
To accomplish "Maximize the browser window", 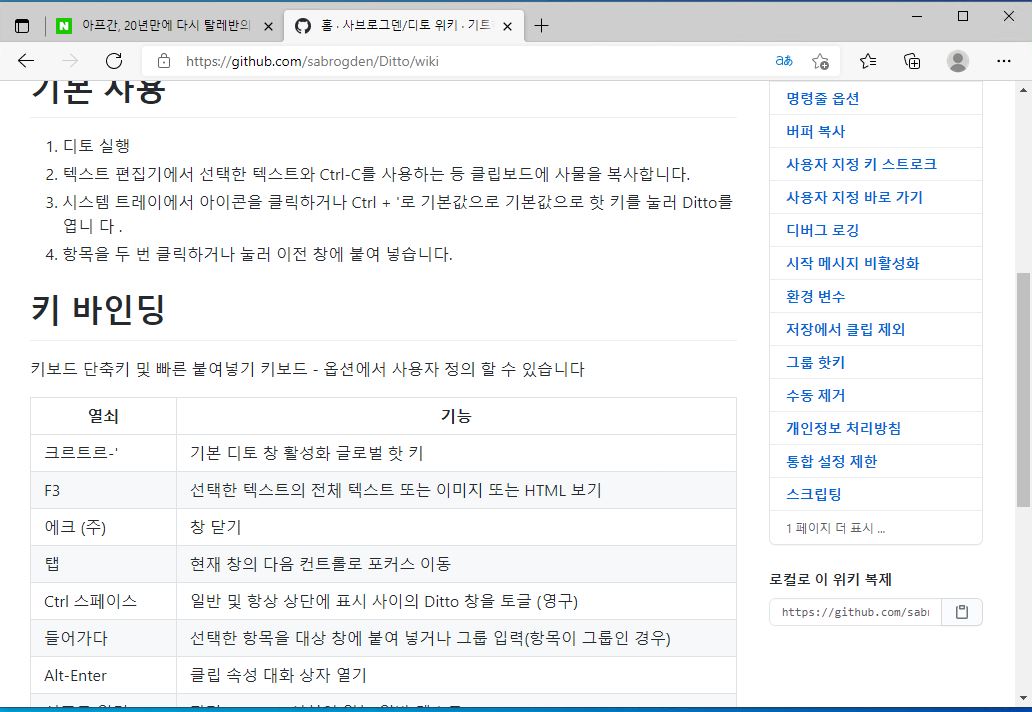I will click(963, 16).
